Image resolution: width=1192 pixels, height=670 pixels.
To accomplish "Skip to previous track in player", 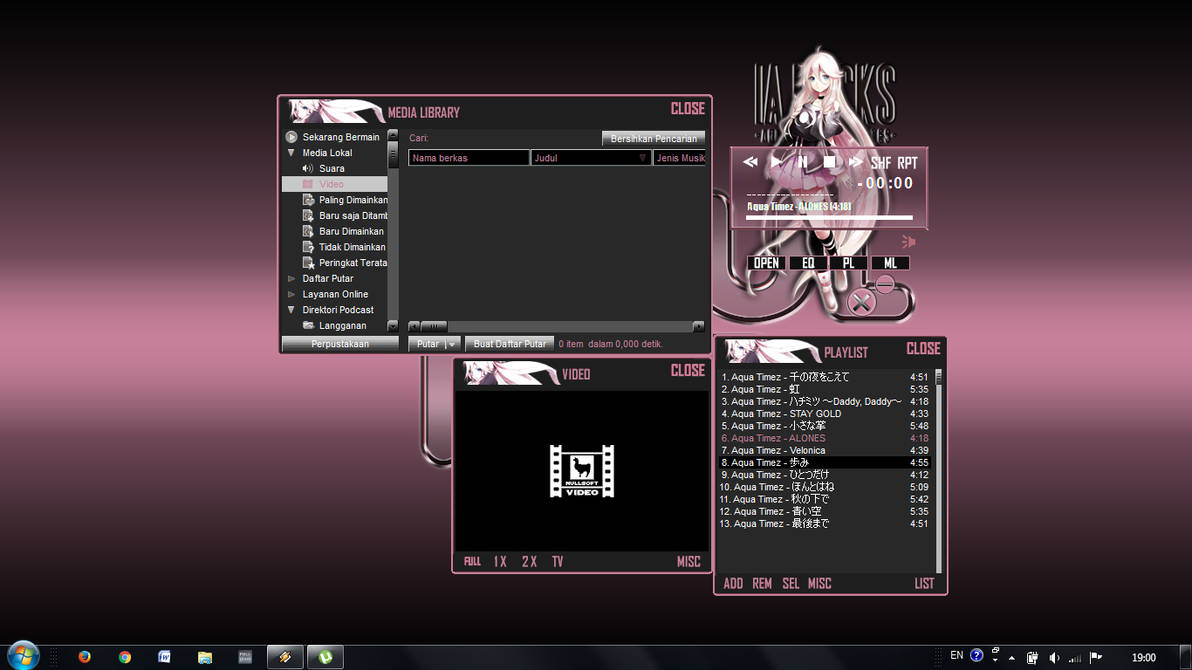I will click(750, 162).
